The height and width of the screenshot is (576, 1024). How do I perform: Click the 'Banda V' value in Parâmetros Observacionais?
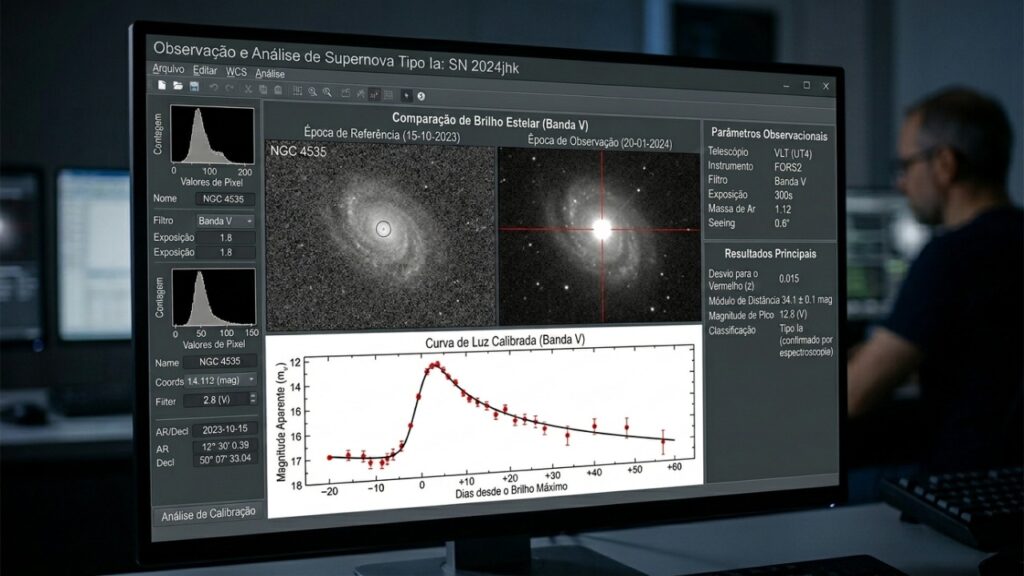[790, 182]
